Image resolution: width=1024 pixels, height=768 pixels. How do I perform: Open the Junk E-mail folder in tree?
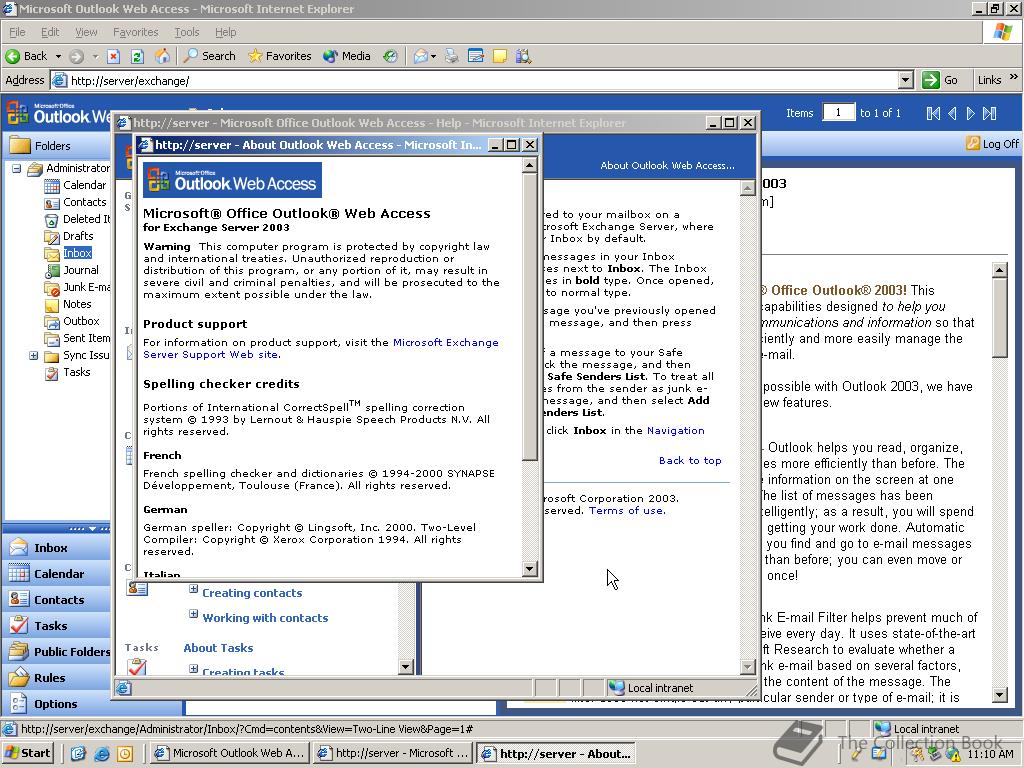coord(86,287)
